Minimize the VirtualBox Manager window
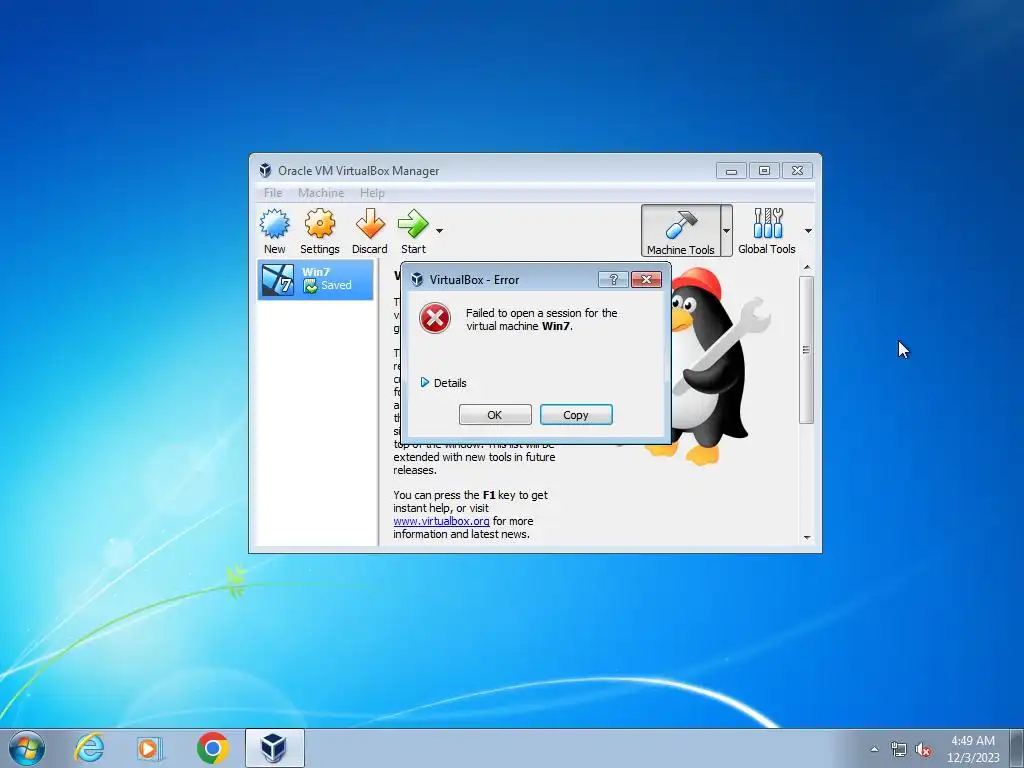 (731, 171)
